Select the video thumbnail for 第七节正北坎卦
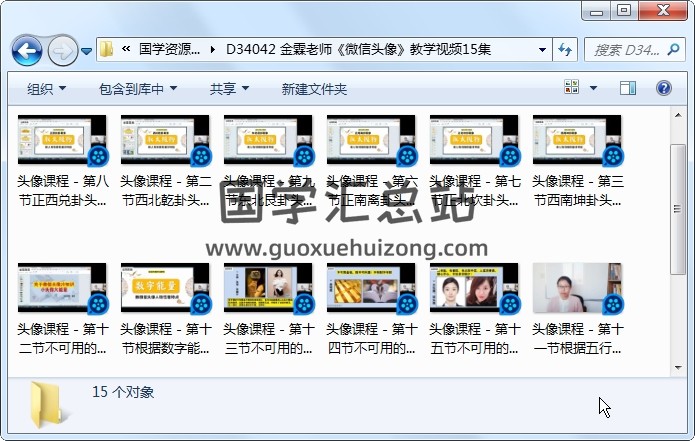The width and height of the screenshot is (695, 441). (474, 140)
